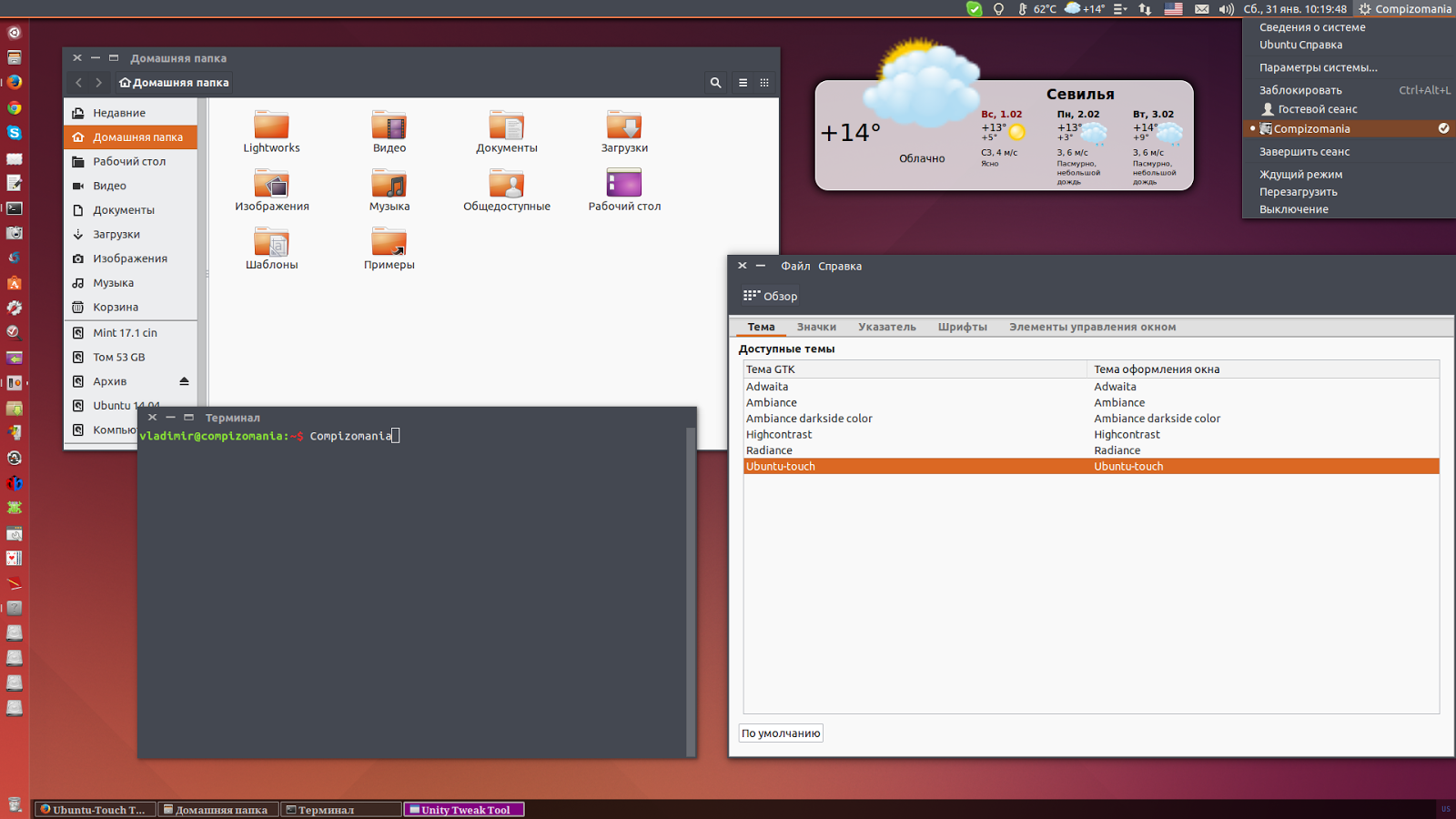This screenshot has height=819, width=1456.
Task: Eject the Архив volume in the sidebar
Action: coord(185,380)
